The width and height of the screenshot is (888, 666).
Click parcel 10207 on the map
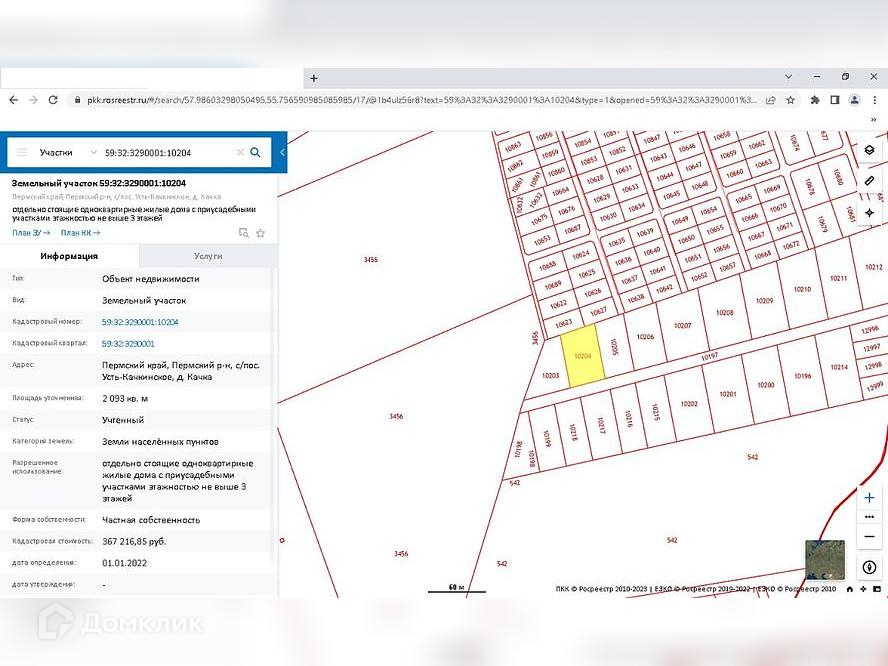pyautogui.click(x=682, y=325)
